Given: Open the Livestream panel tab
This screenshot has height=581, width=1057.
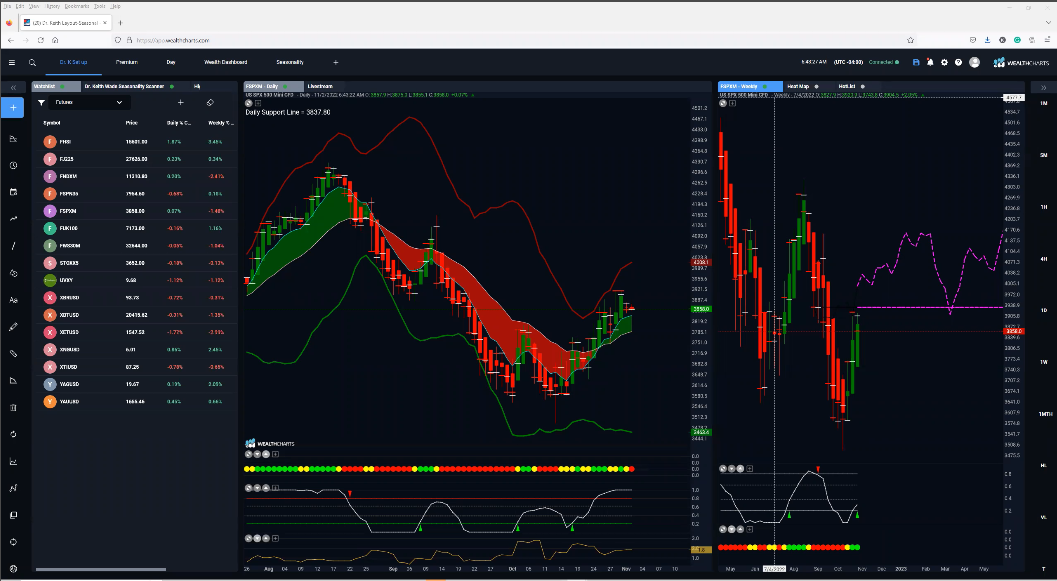Looking at the screenshot, I should click(320, 87).
